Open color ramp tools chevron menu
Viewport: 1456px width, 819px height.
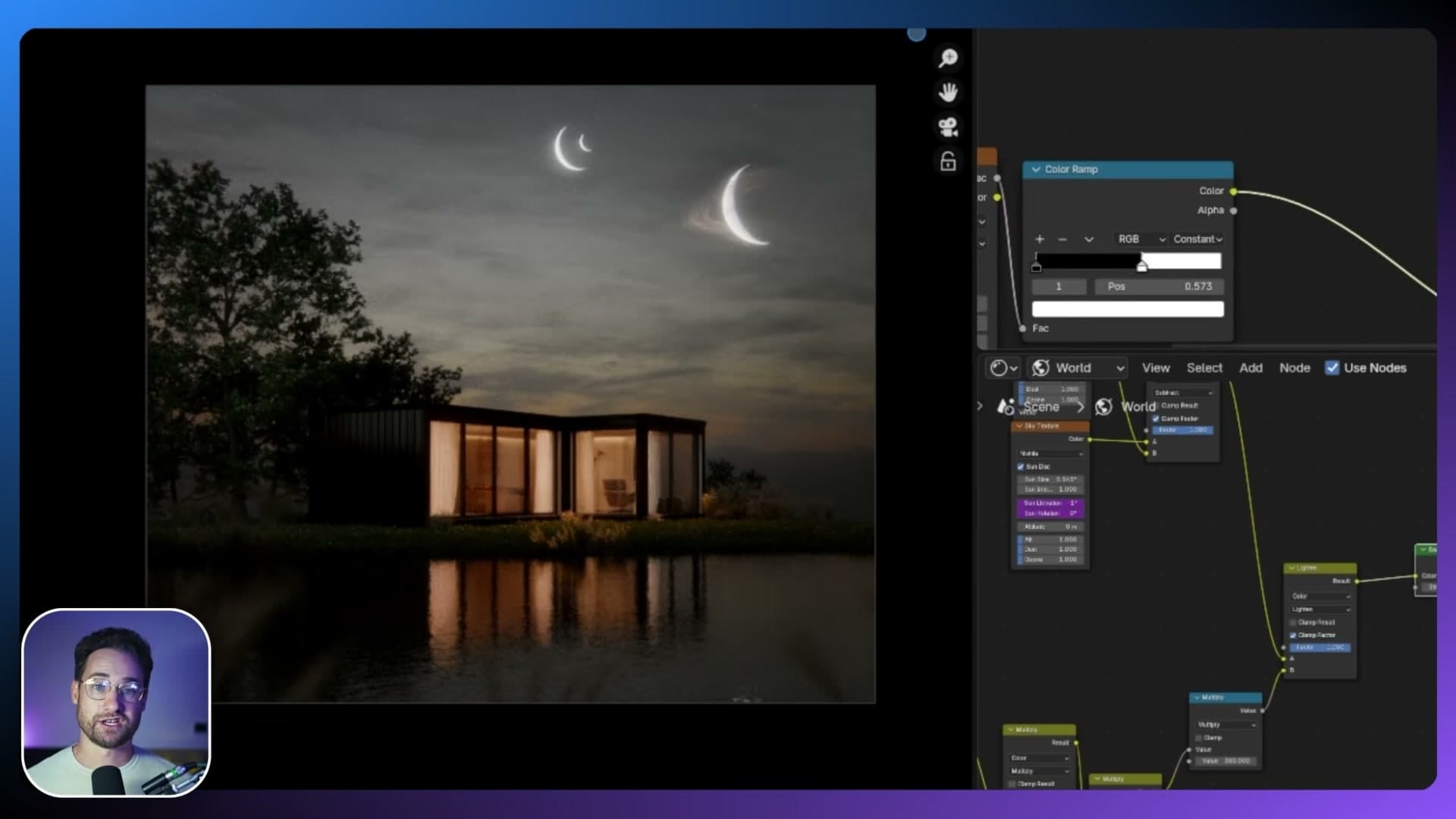(x=1089, y=239)
